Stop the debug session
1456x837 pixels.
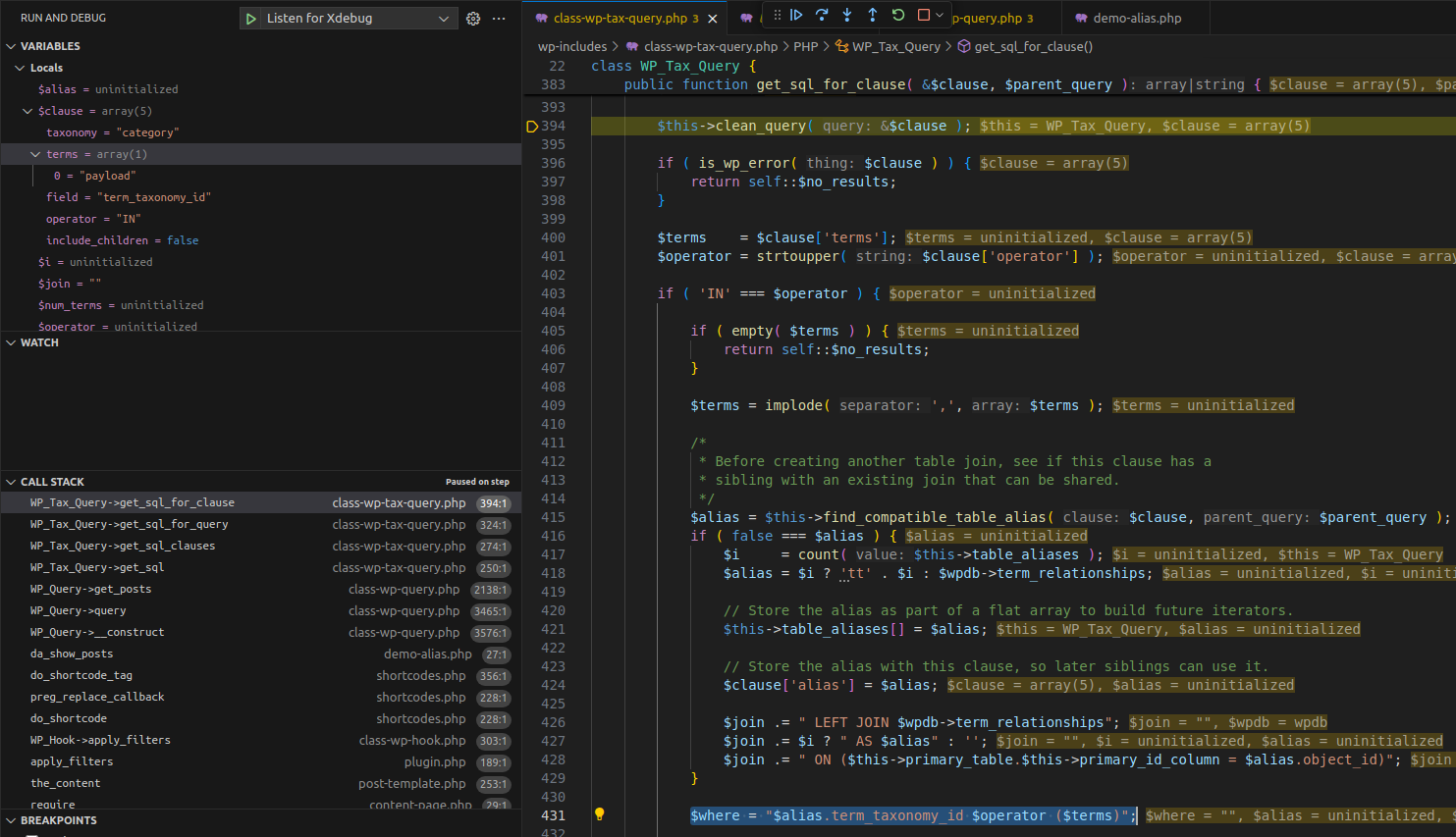[x=923, y=15]
